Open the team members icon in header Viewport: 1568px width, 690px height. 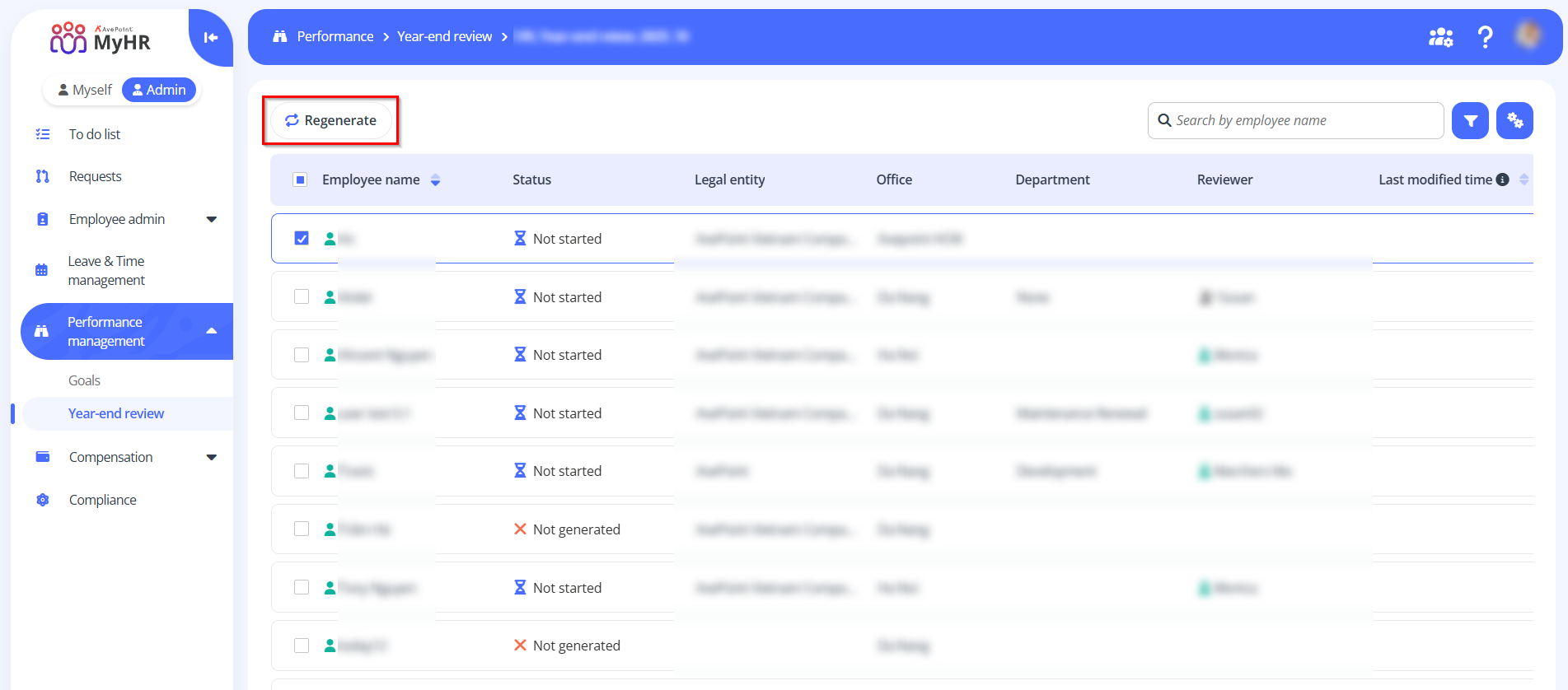(x=1440, y=37)
